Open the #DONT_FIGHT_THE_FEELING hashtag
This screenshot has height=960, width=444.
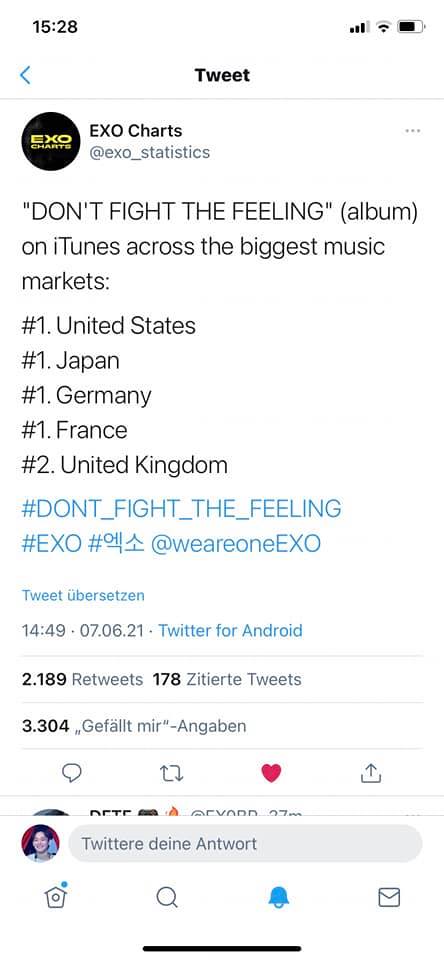coord(182,508)
